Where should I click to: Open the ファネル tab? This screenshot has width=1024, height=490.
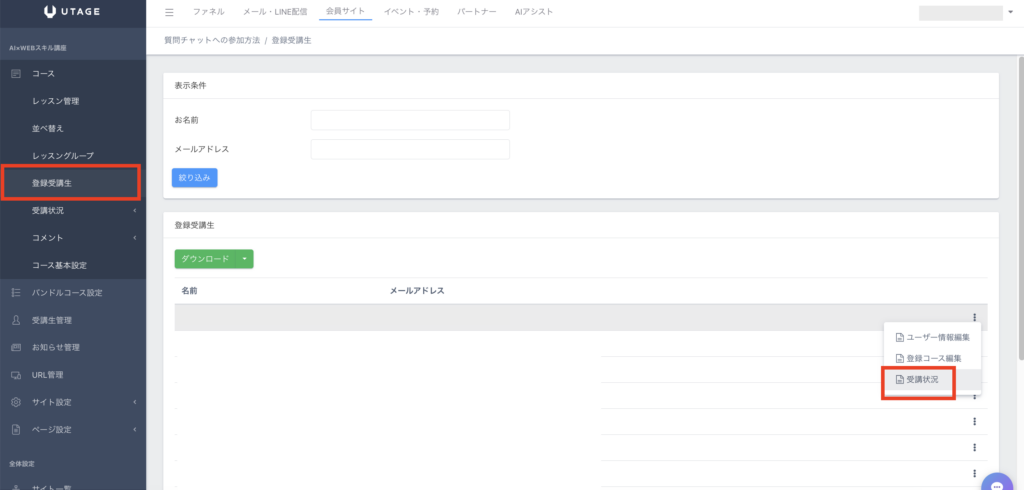pos(209,12)
